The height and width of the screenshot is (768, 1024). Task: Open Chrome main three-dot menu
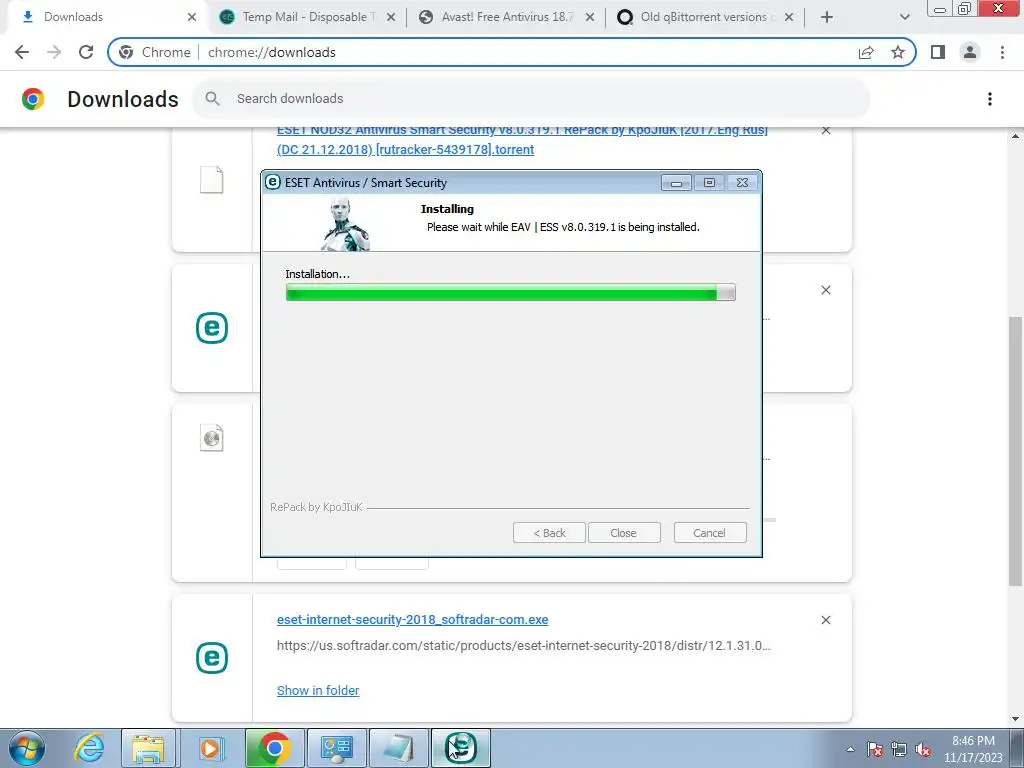click(x=1002, y=52)
